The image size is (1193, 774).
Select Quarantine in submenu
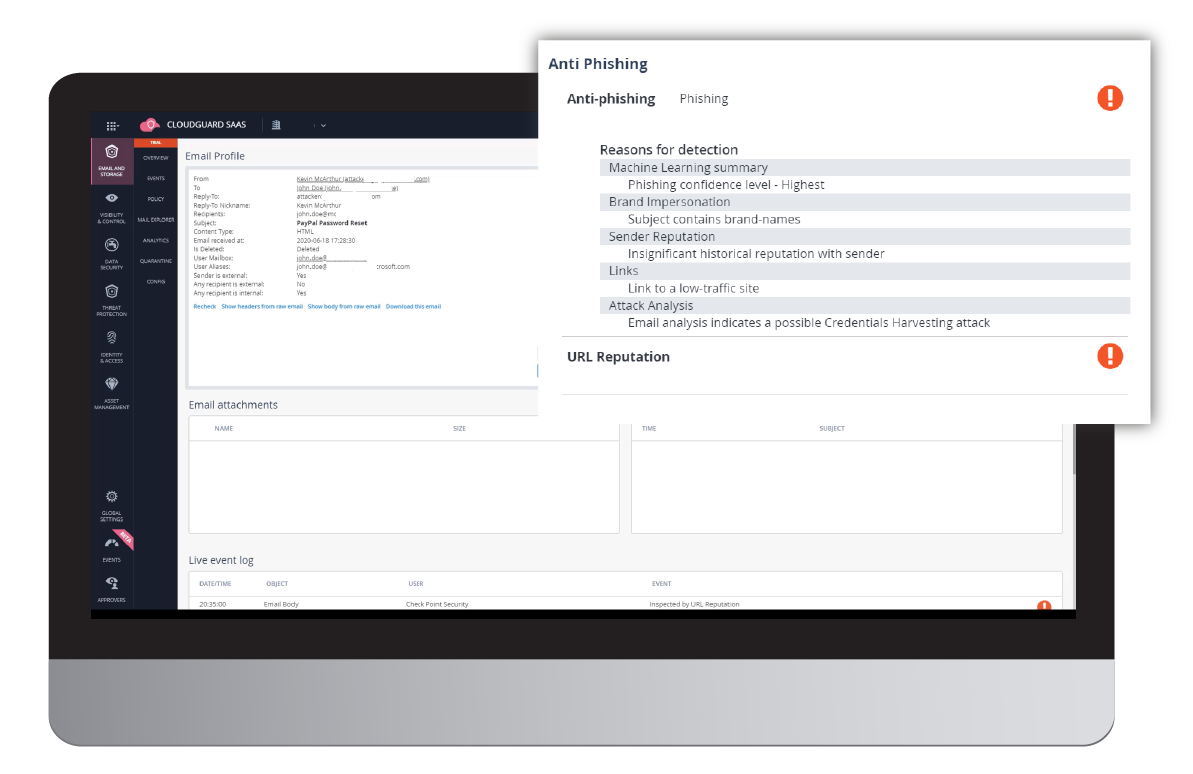click(x=156, y=261)
